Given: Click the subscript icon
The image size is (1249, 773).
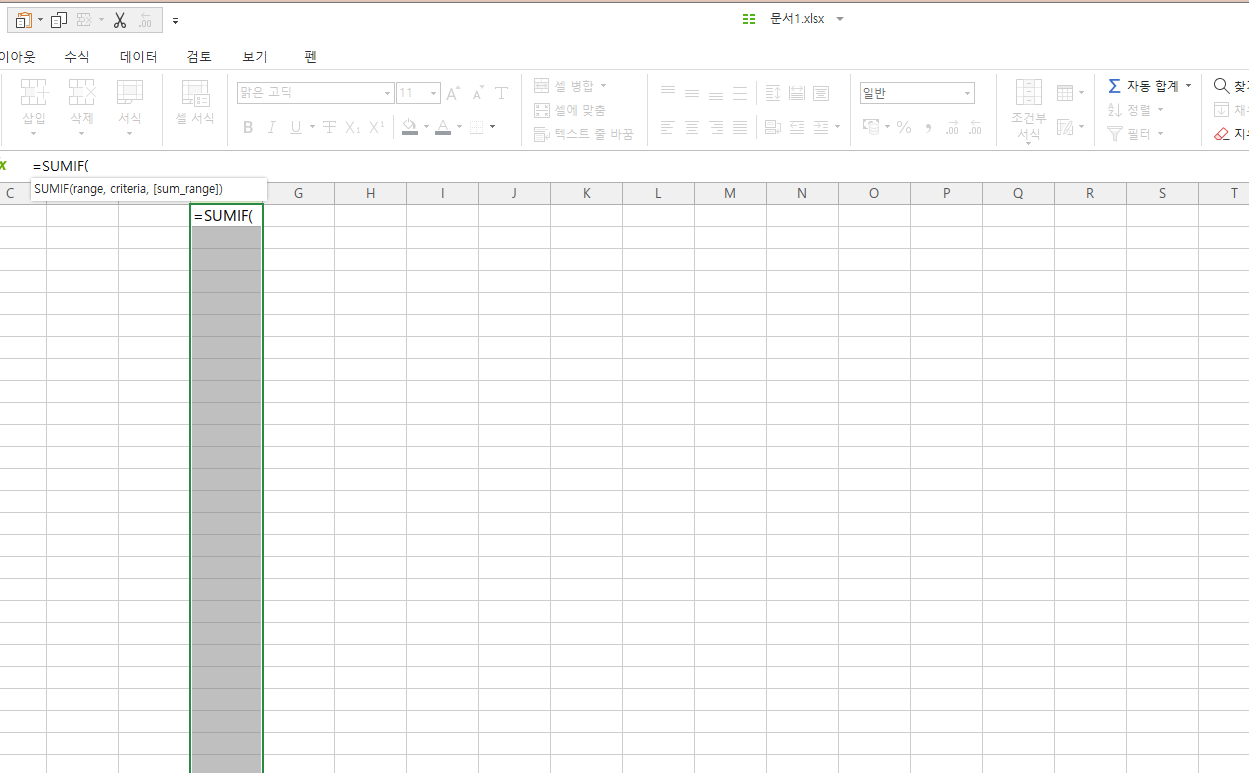Looking at the screenshot, I should [352, 127].
